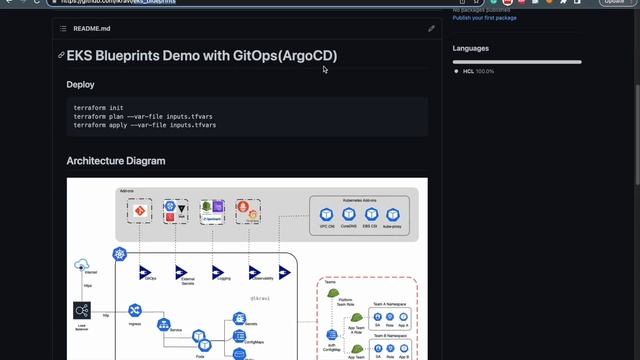The width and height of the screenshot is (640, 360).
Task: Open the README outline list icon
Action: point(63,29)
